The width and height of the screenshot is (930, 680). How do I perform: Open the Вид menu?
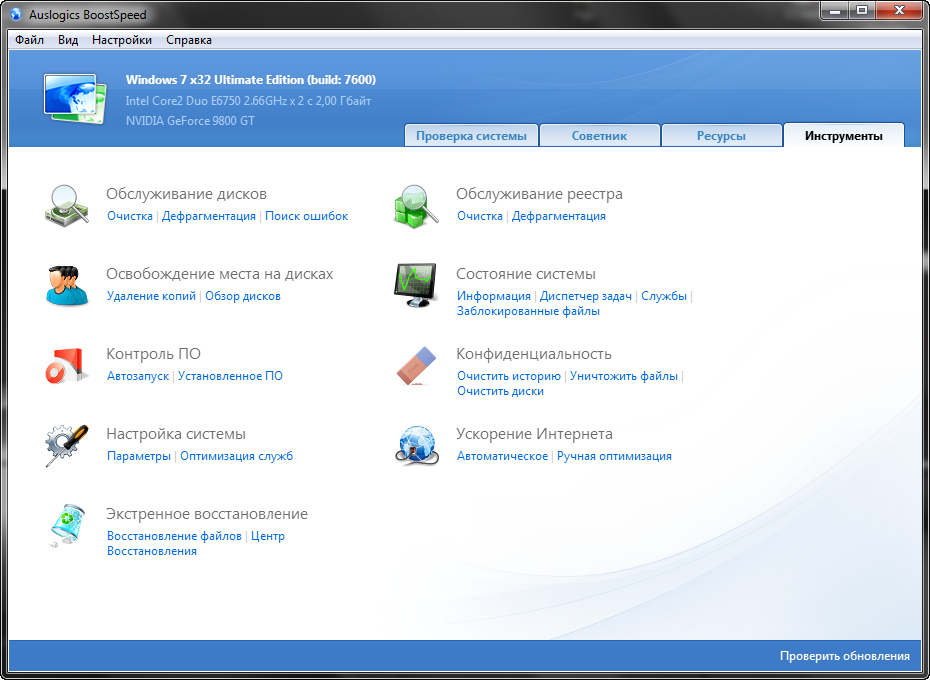point(68,40)
